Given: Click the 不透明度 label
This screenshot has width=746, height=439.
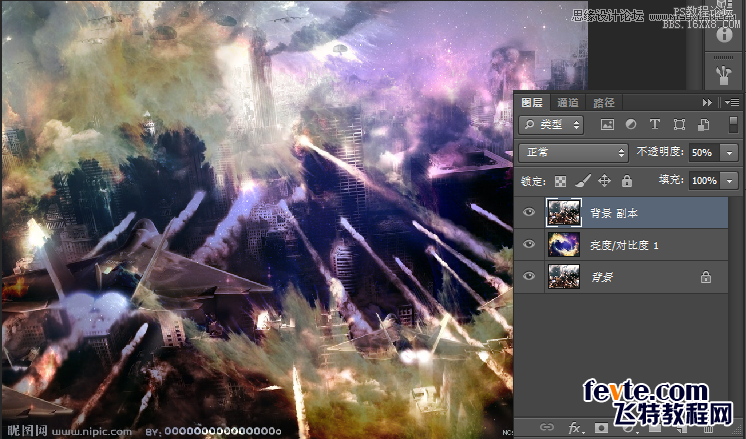Looking at the screenshot, I should (660, 152).
